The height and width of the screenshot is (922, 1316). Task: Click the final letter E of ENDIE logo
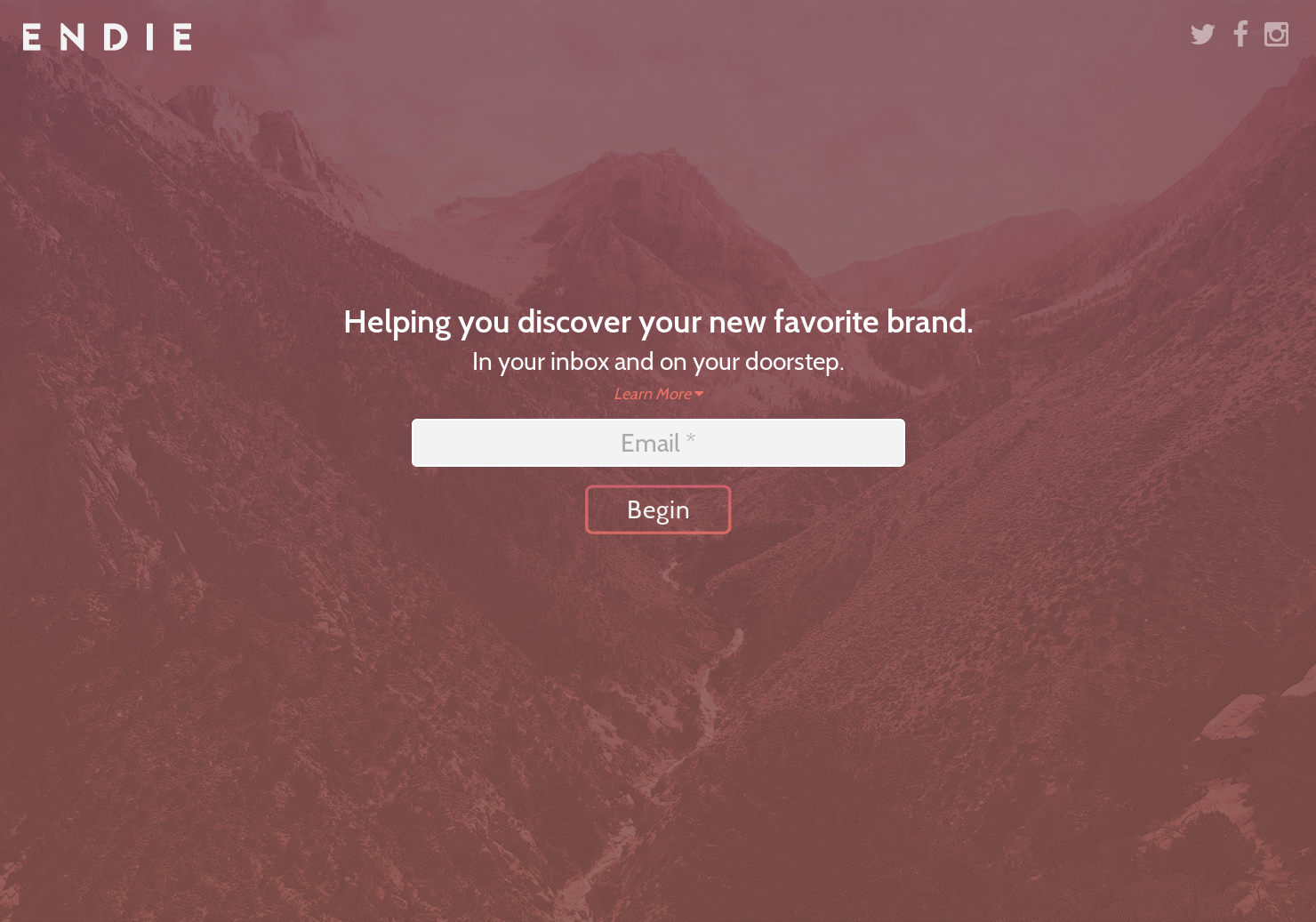182,37
